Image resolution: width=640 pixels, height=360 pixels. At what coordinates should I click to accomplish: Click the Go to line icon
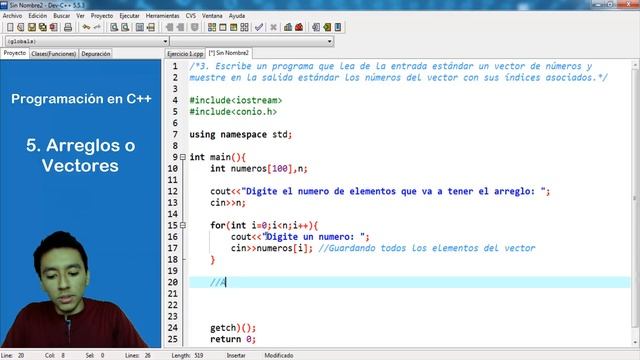point(316,27)
